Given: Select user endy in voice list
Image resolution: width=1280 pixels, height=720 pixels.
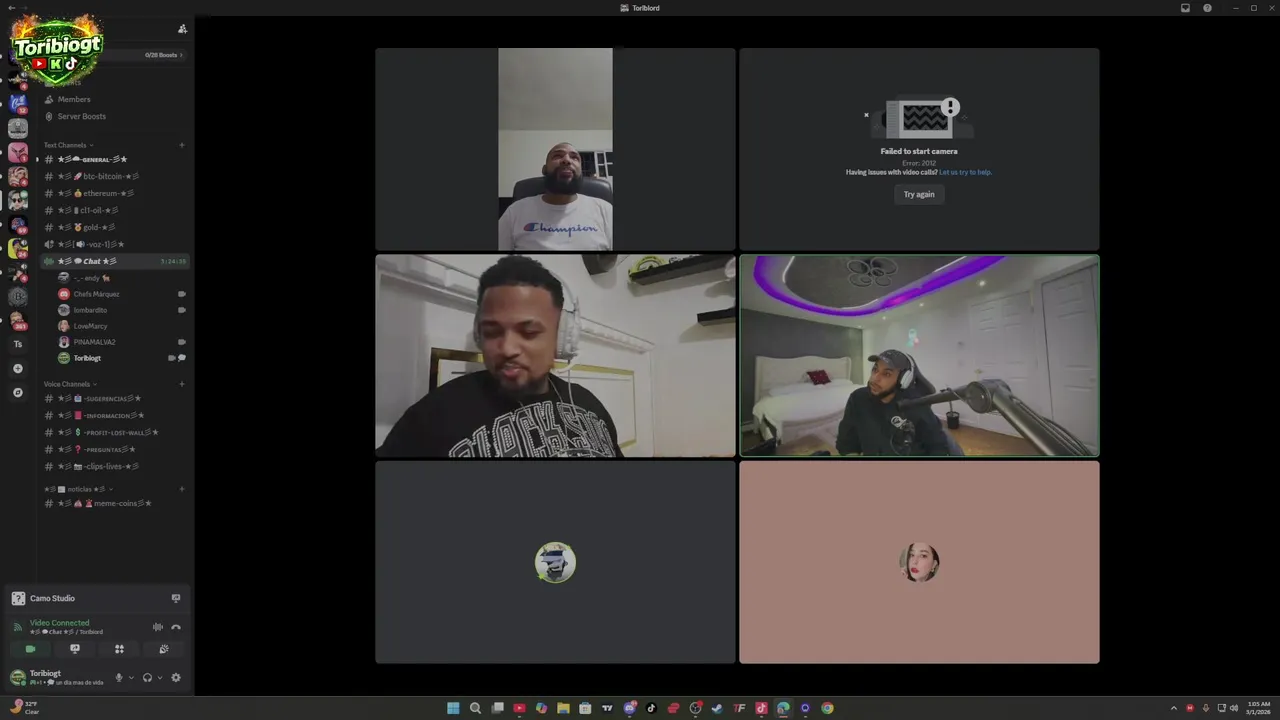Looking at the screenshot, I should pos(121,278).
